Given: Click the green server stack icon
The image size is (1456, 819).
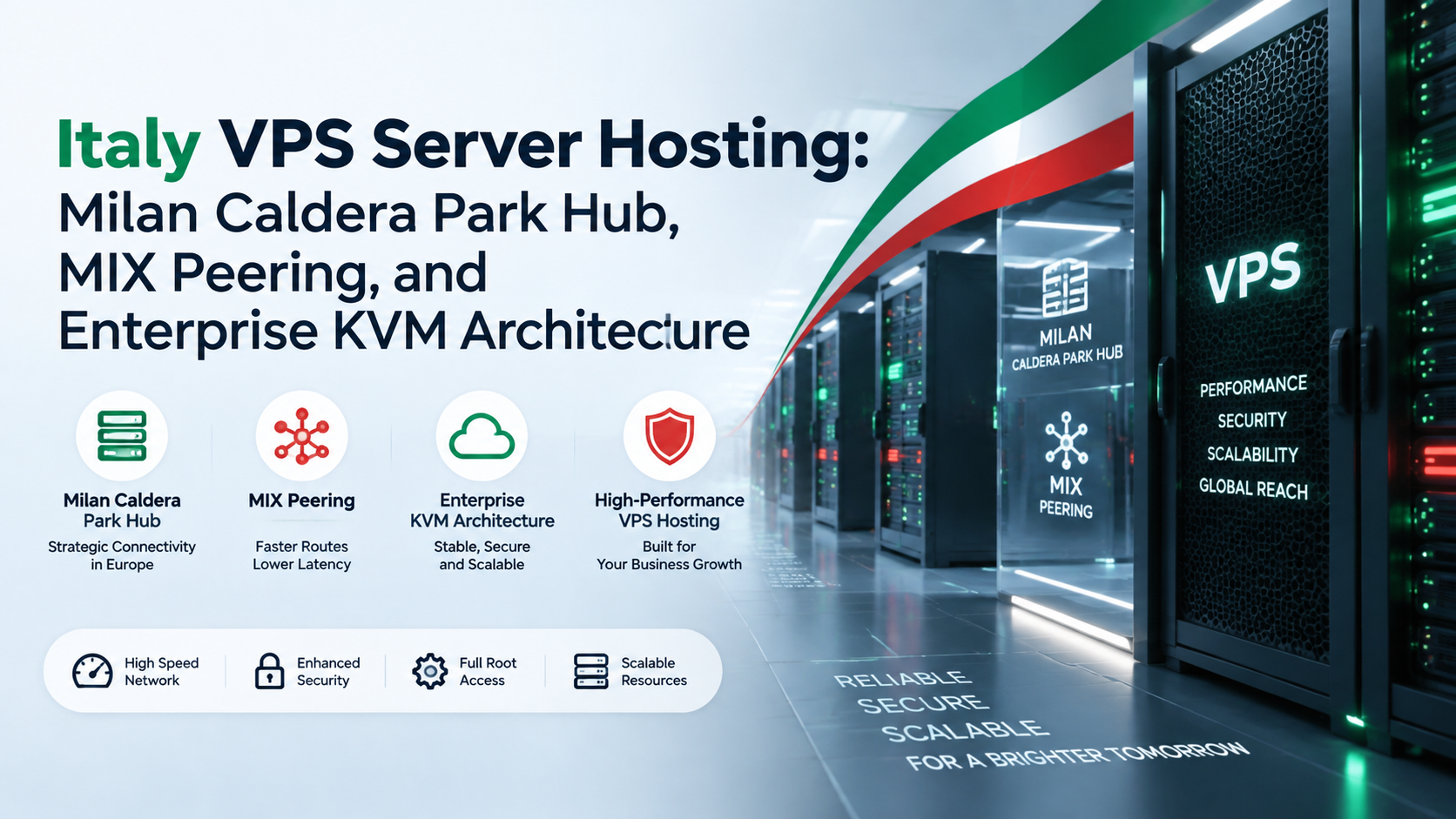Looking at the screenshot, I should point(122,436).
